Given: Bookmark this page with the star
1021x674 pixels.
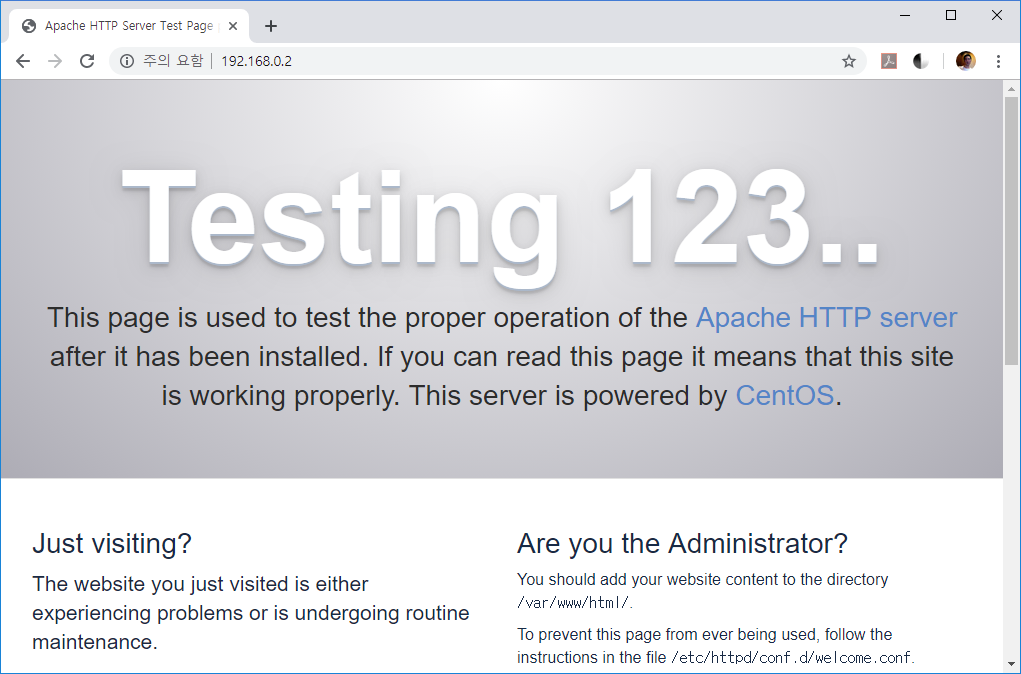Looking at the screenshot, I should pos(849,61).
